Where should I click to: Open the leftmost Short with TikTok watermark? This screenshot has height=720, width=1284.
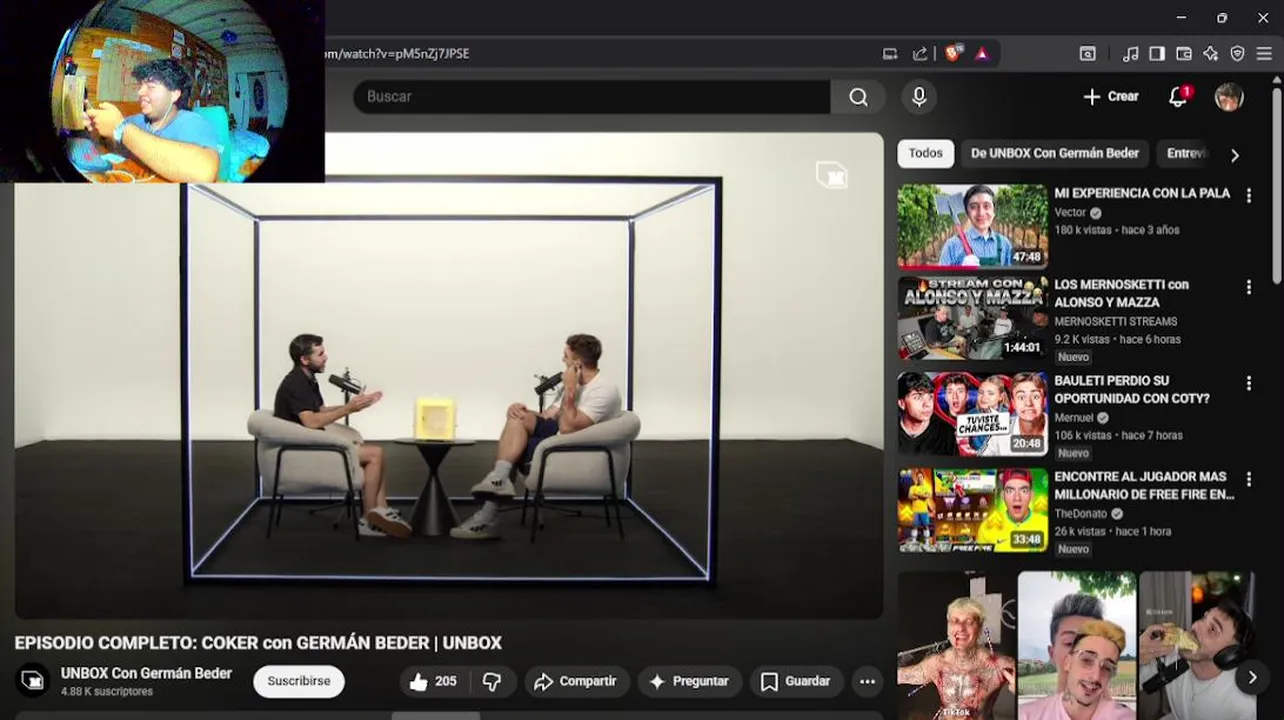tap(956, 645)
